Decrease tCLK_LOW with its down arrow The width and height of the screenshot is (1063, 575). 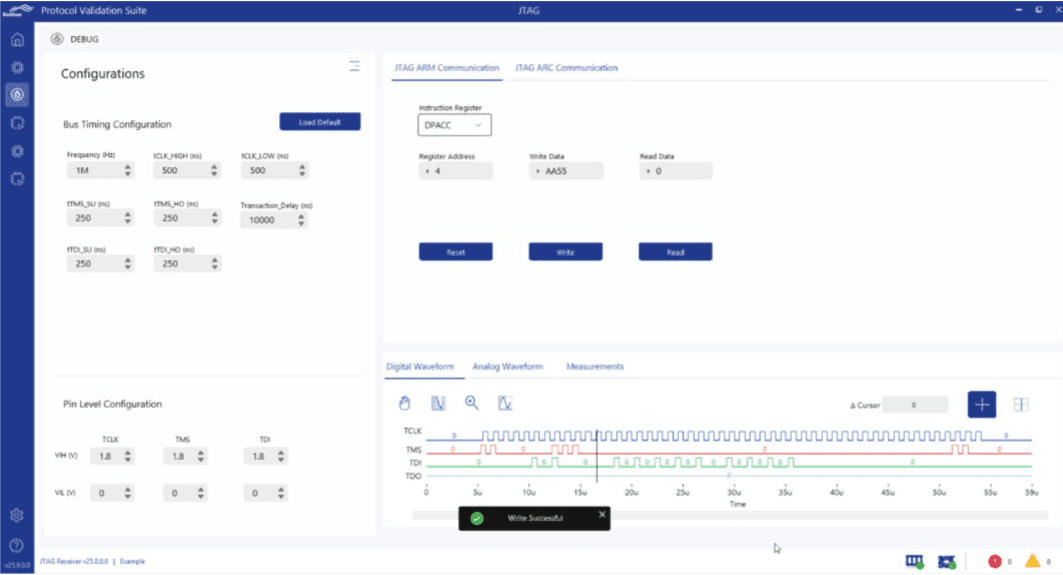pyautogui.click(x=302, y=174)
